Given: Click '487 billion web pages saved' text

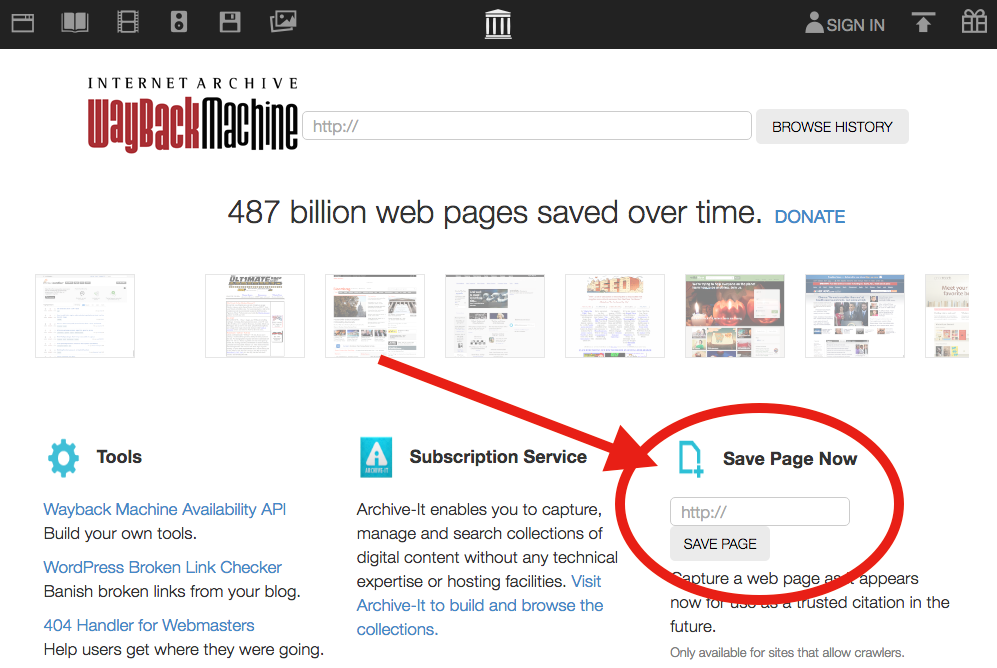Looking at the screenshot, I should (494, 213).
